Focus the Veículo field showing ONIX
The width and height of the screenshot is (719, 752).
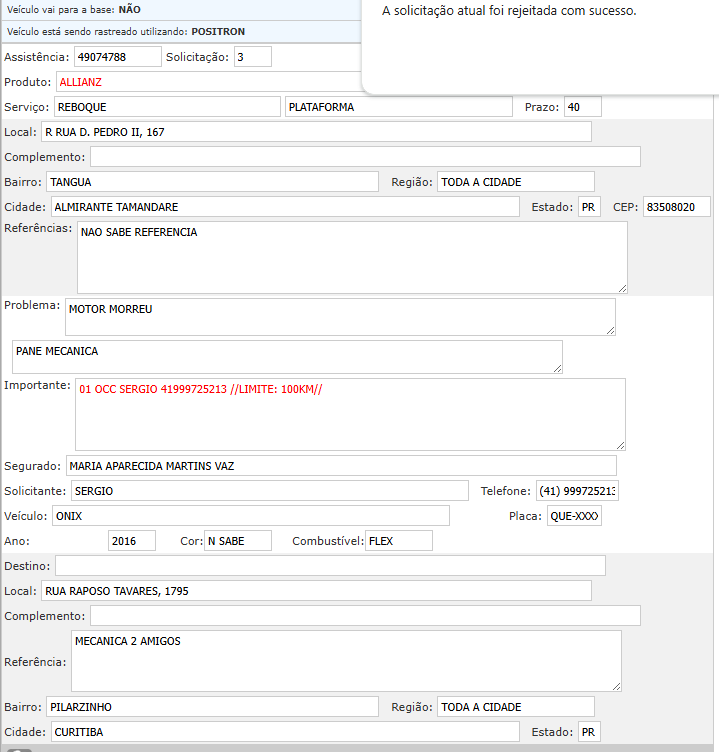250,516
